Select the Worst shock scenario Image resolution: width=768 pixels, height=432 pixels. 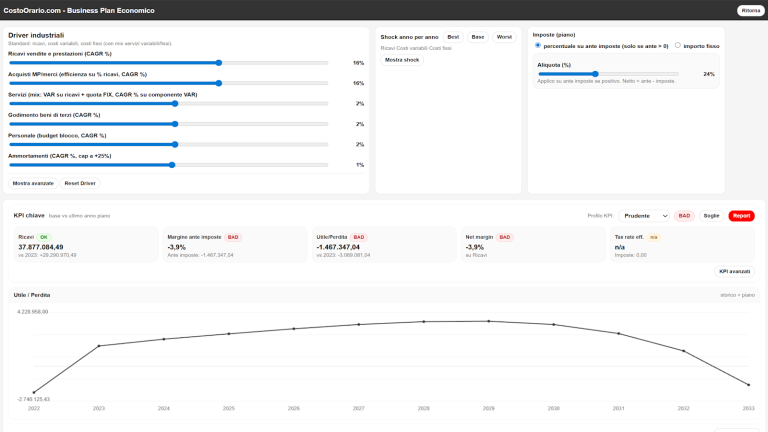504,36
